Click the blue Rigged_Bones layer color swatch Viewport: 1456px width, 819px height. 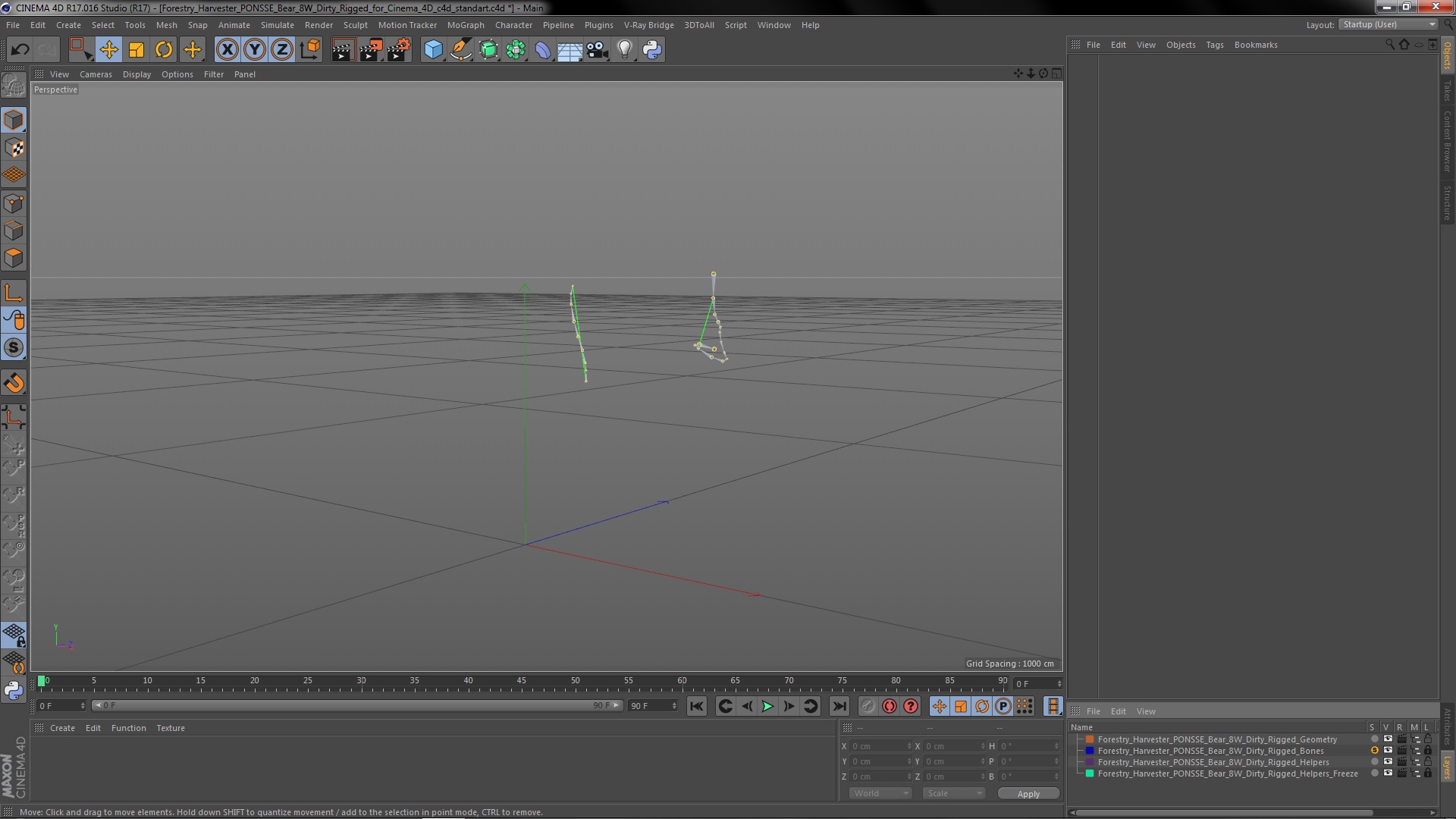(1090, 751)
